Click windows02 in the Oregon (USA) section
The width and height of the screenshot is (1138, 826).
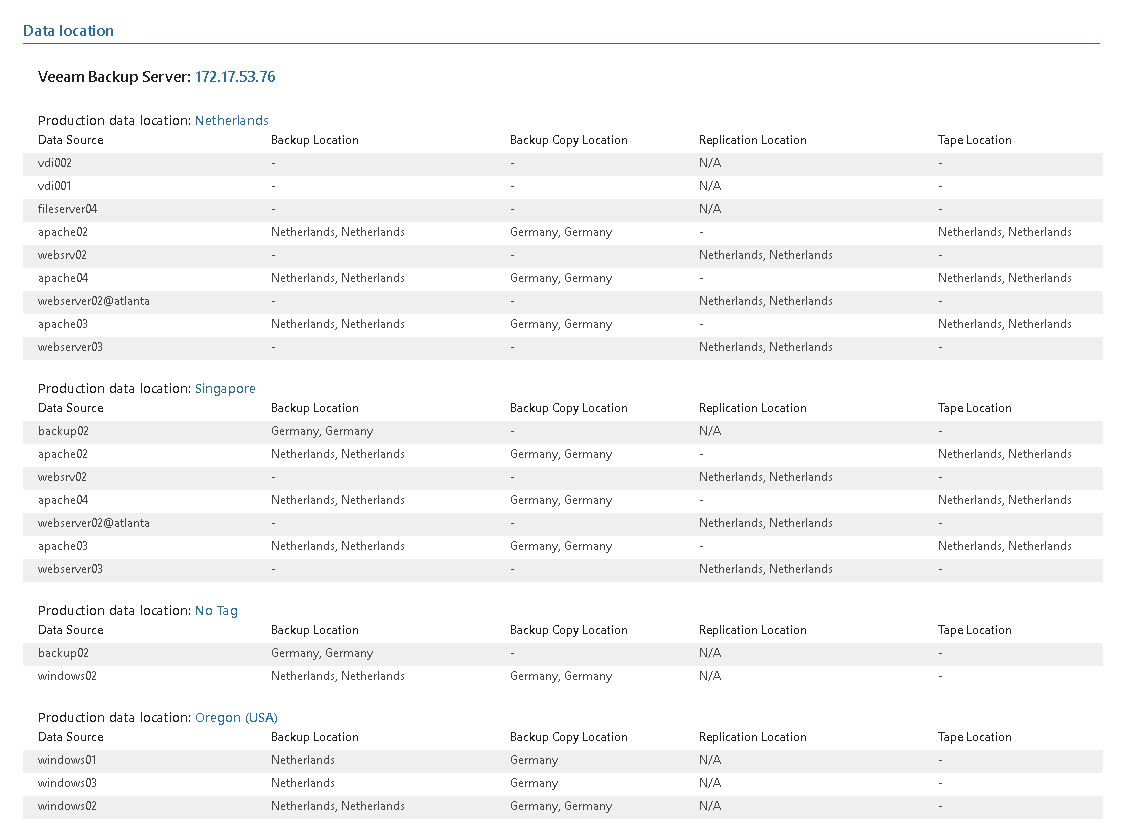(67, 806)
